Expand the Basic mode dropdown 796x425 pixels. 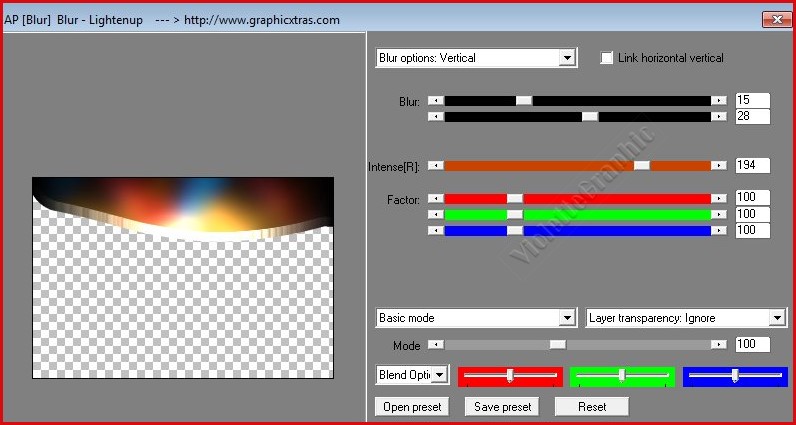coord(567,318)
